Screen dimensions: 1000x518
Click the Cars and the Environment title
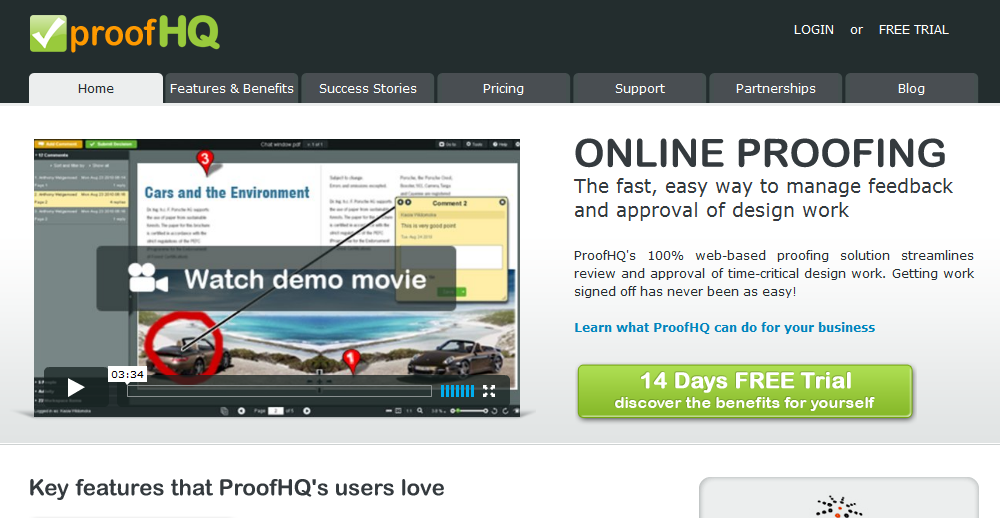227,193
